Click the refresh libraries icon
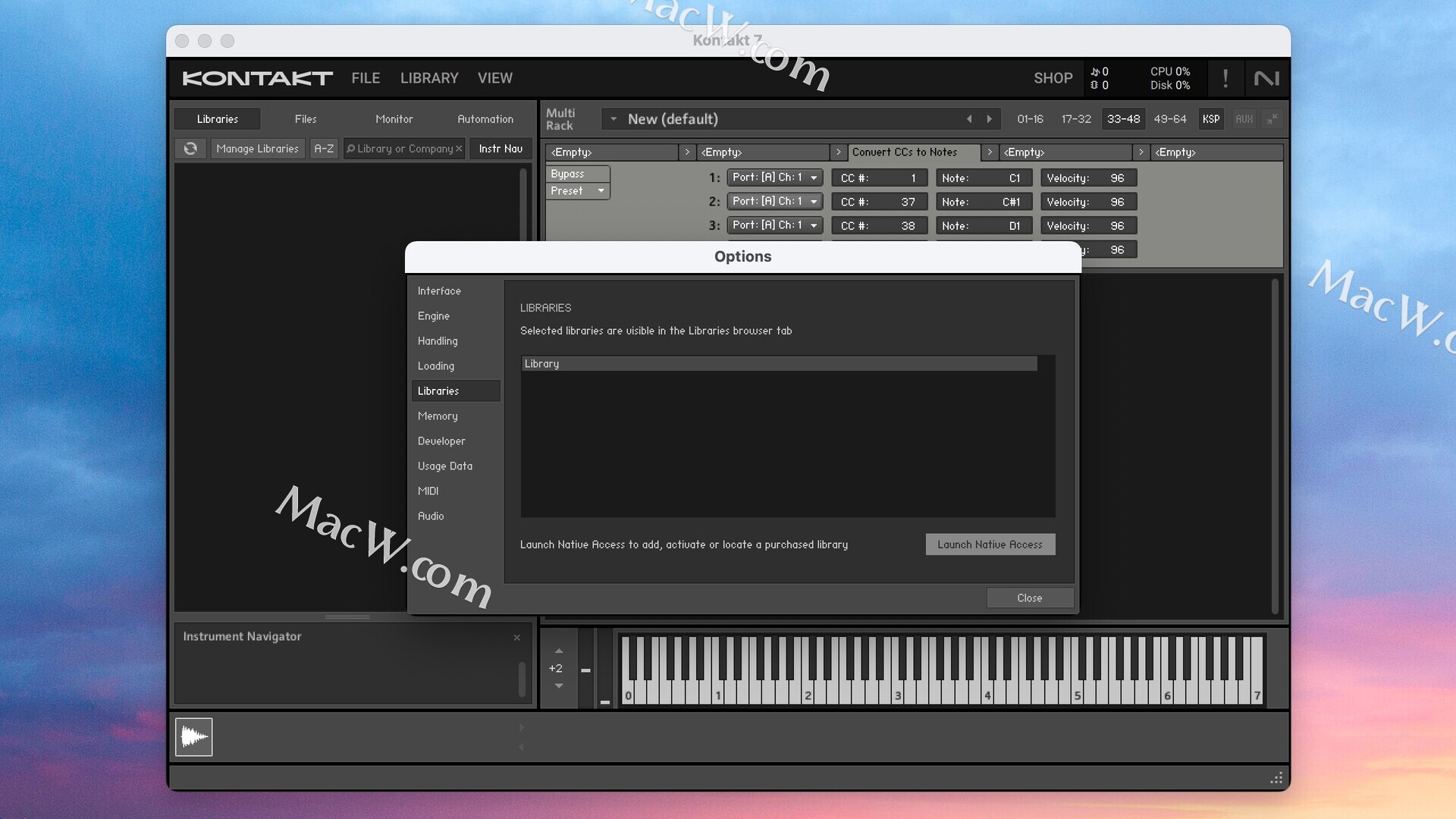Viewport: 1456px width, 819px height. click(x=190, y=149)
